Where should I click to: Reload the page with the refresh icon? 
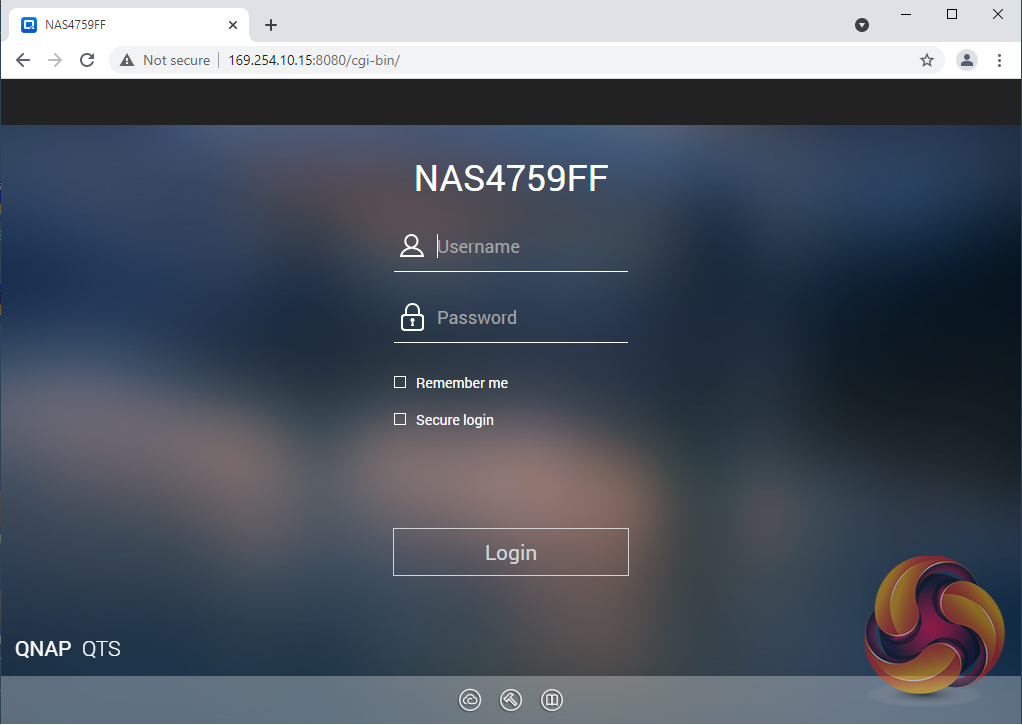87,60
